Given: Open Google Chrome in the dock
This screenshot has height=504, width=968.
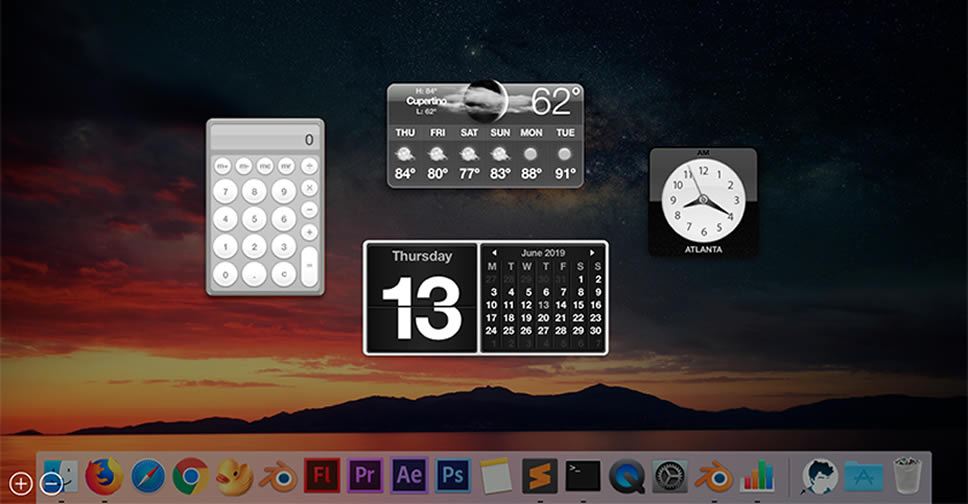Looking at the screenshot, I should tap(190, 476).
